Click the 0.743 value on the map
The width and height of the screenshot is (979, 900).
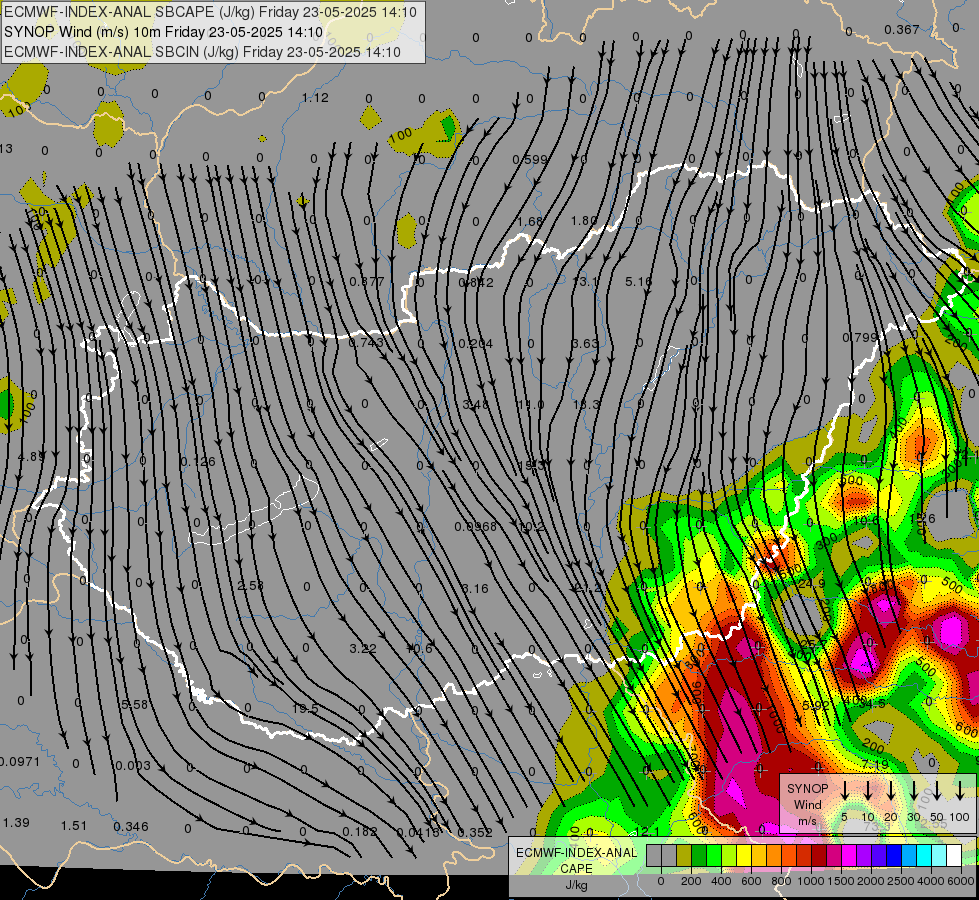point(366,343)
